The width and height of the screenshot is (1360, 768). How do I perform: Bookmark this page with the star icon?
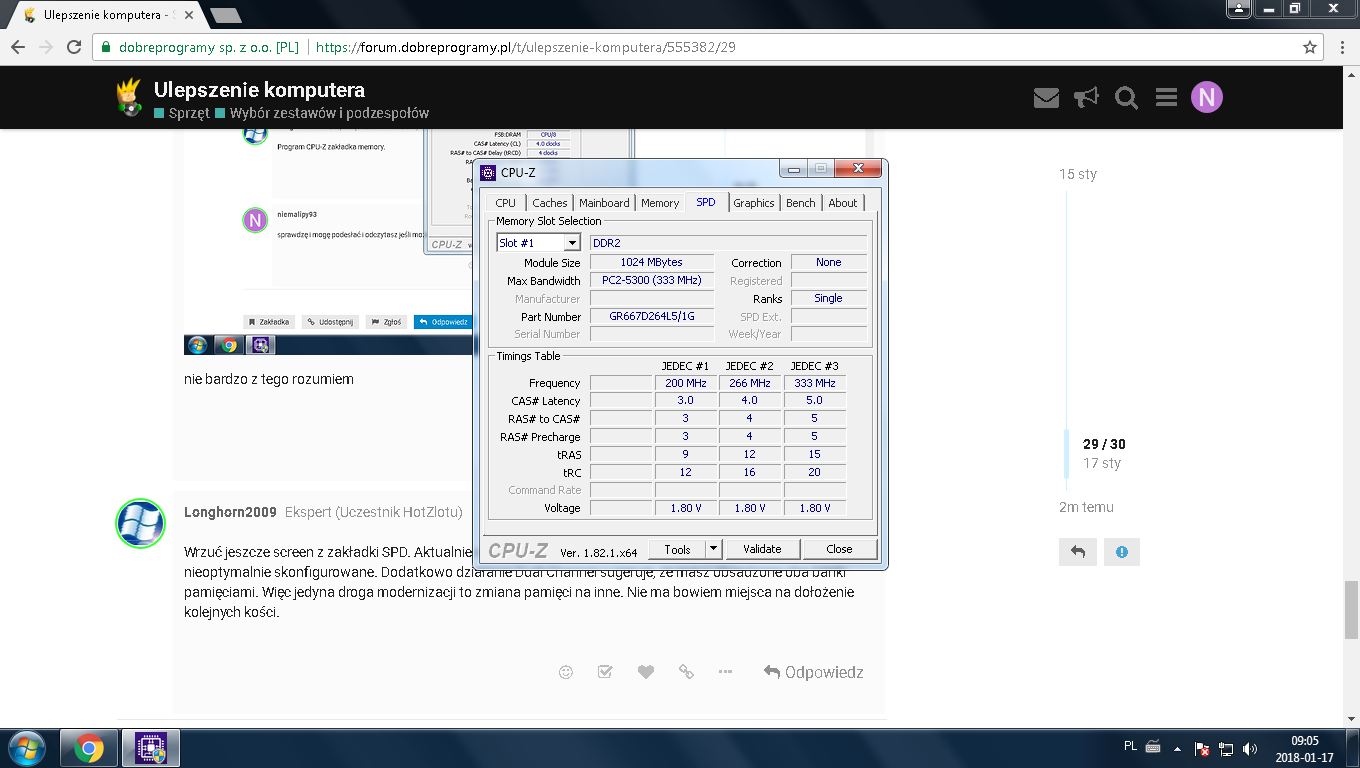1310,47
